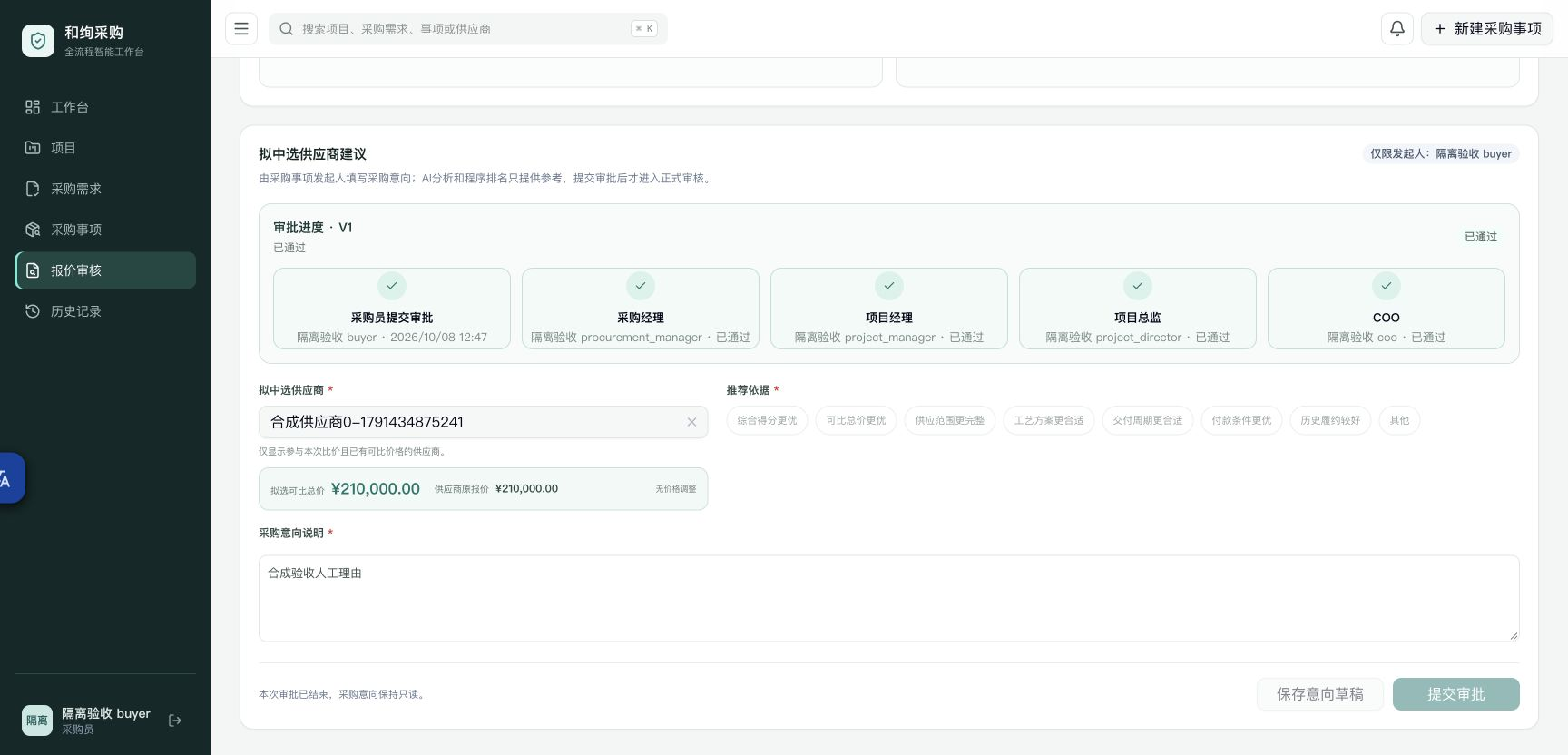
Task: Toggle 历史履约较好 reason chip
Action: [x=1330, y=420]
